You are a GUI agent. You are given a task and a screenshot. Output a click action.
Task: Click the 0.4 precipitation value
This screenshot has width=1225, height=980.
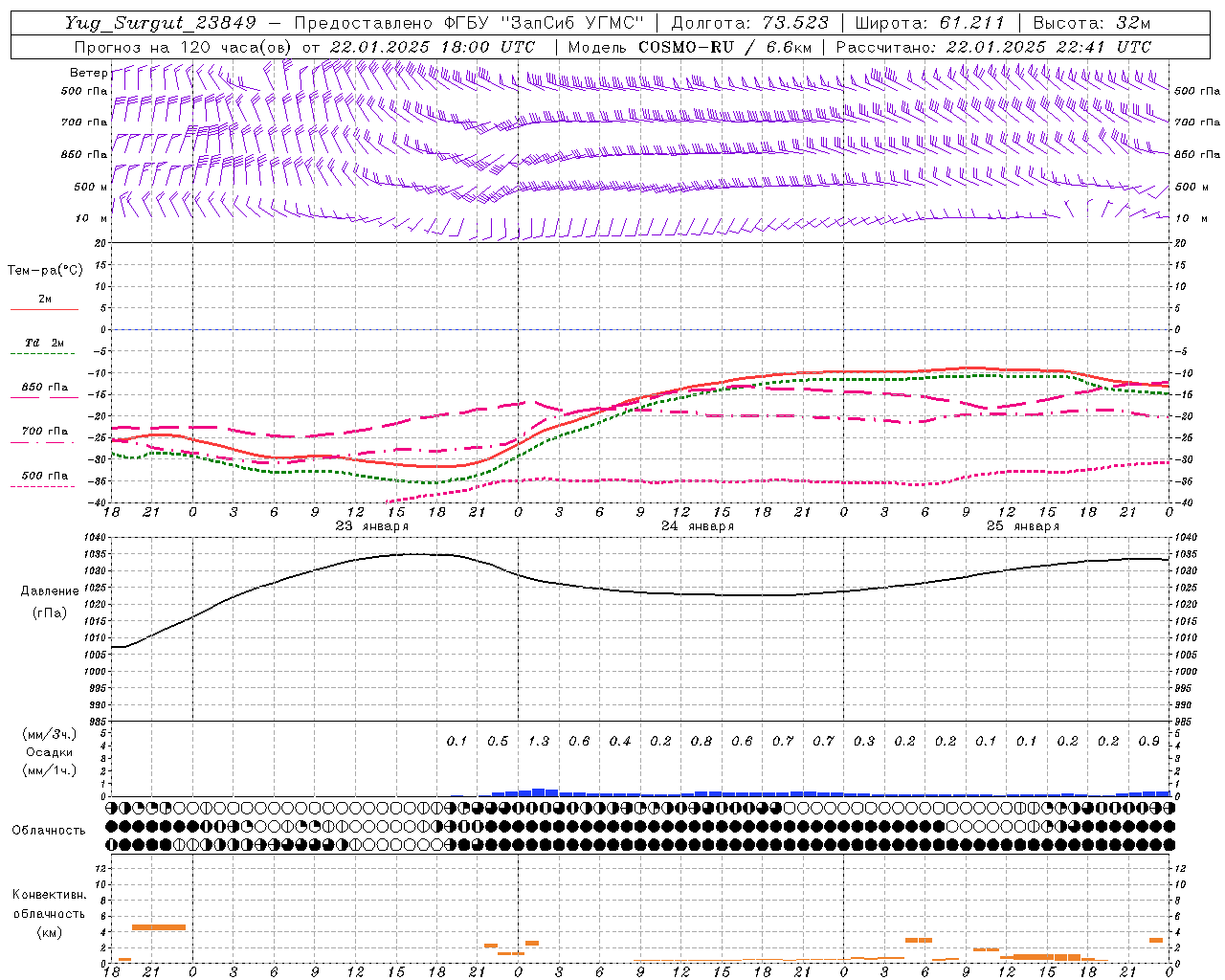pyautogui.click(x=620, y=742)
